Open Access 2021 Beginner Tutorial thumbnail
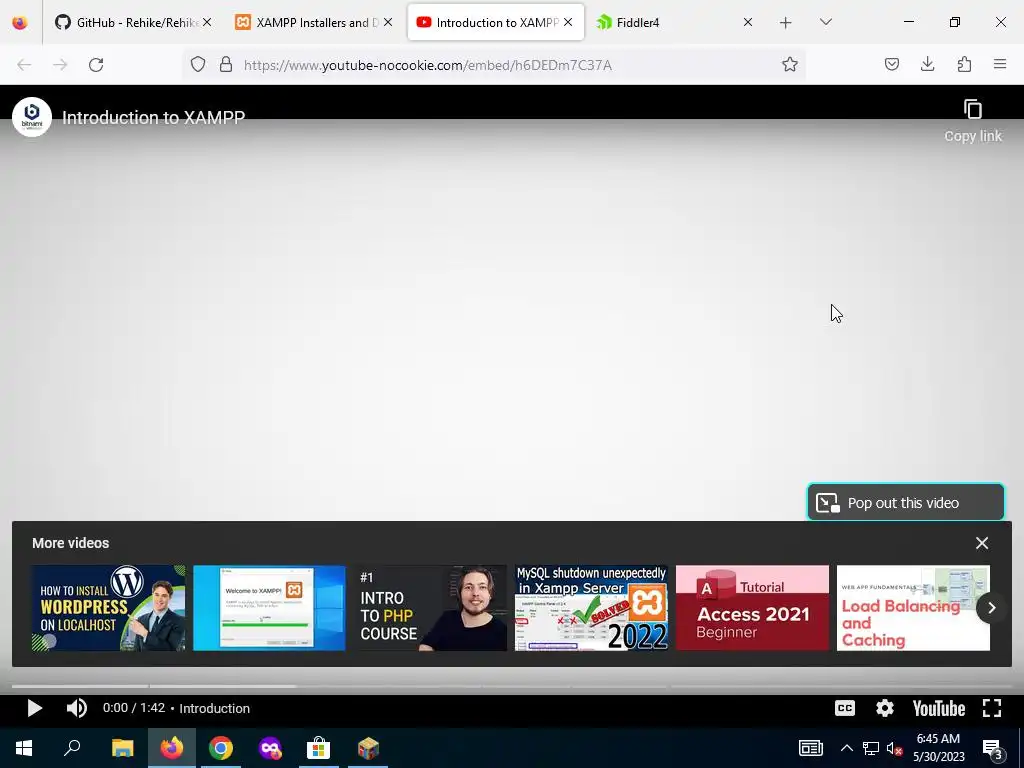This screenshot has height=768, width=1024. tap(752, 608)
